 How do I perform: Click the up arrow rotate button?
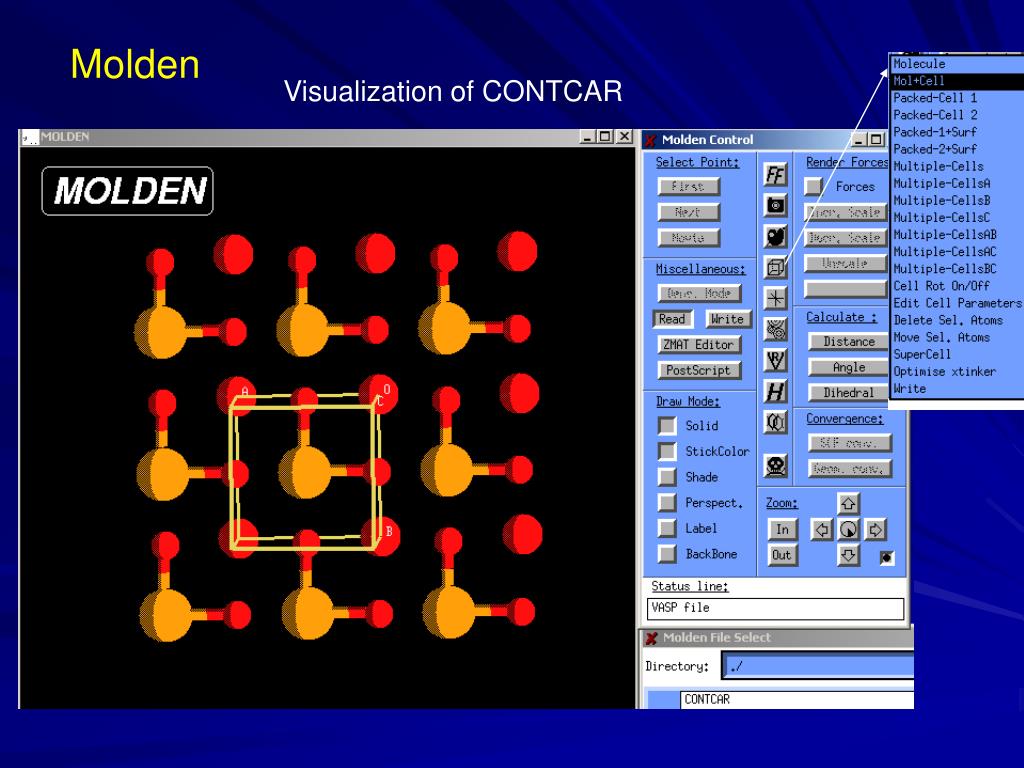[848, 504]
